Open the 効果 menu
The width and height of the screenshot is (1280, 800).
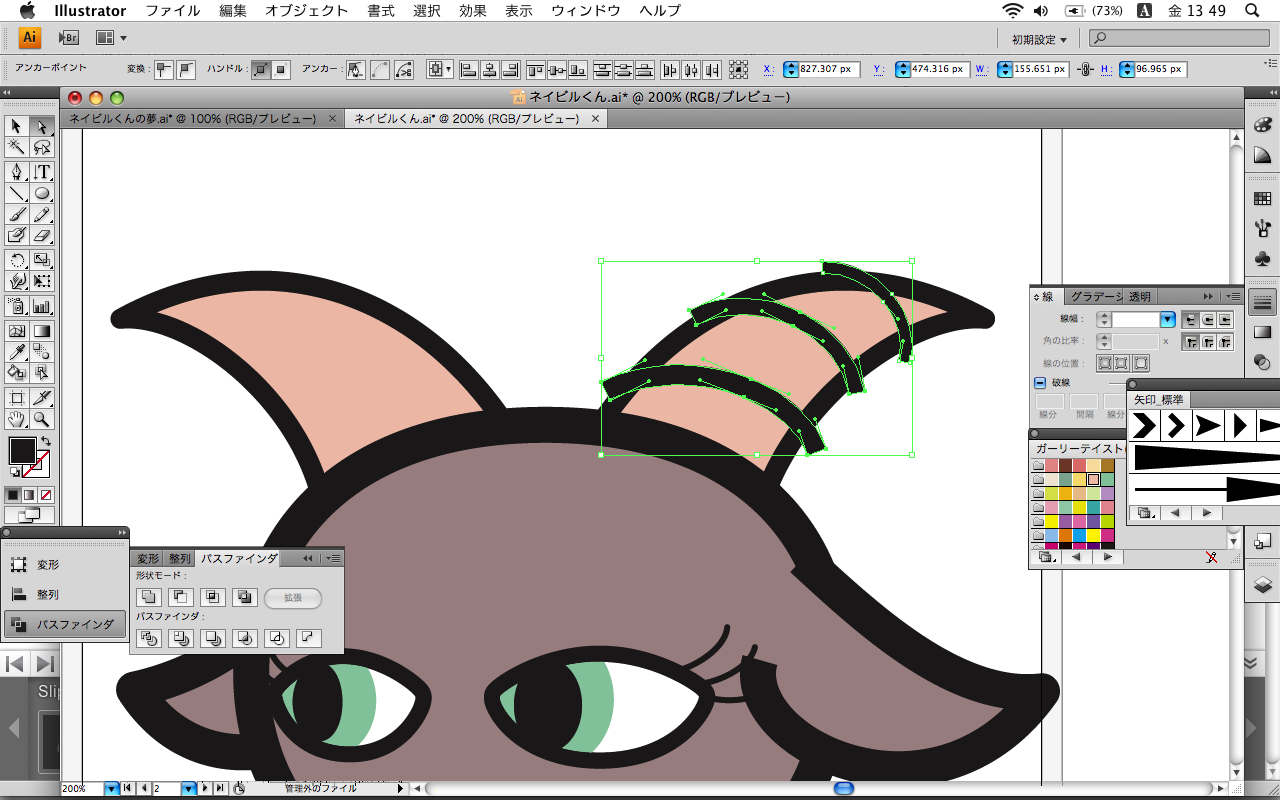(472, 11)
